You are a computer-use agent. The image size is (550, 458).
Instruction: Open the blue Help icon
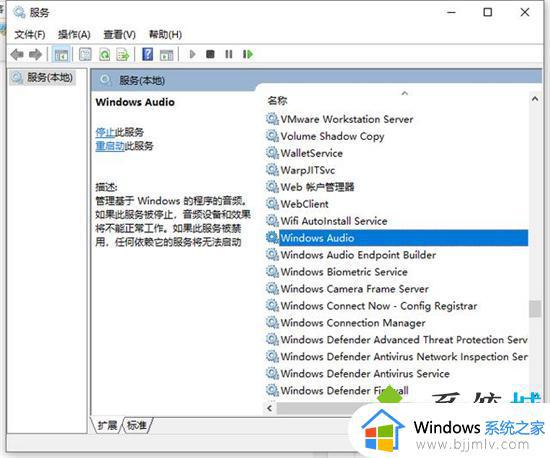coord(148,54)
